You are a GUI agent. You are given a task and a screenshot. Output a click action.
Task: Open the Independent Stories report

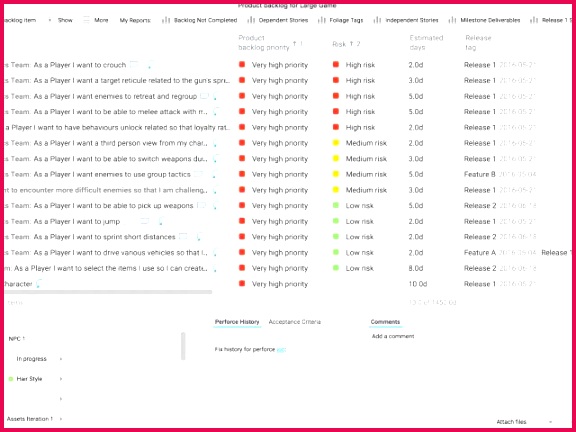[406, 20]
